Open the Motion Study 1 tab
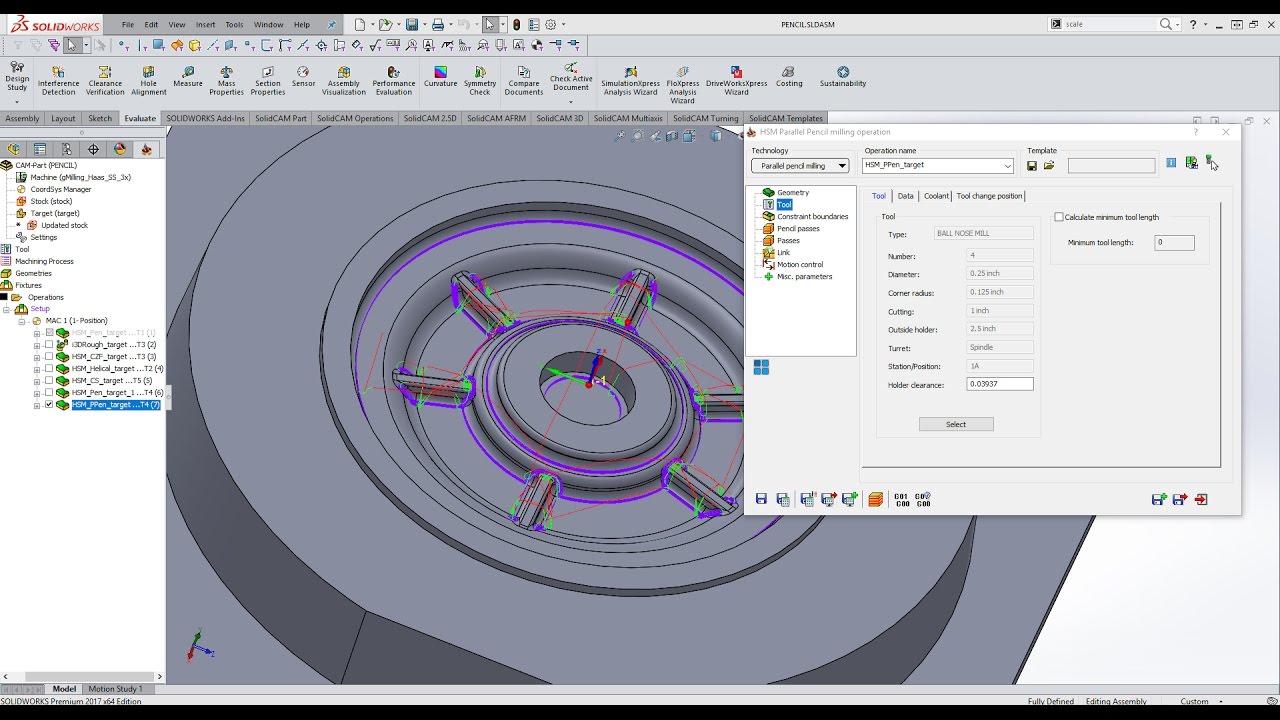The image size is (1280, 720). (x=115, y=689)
